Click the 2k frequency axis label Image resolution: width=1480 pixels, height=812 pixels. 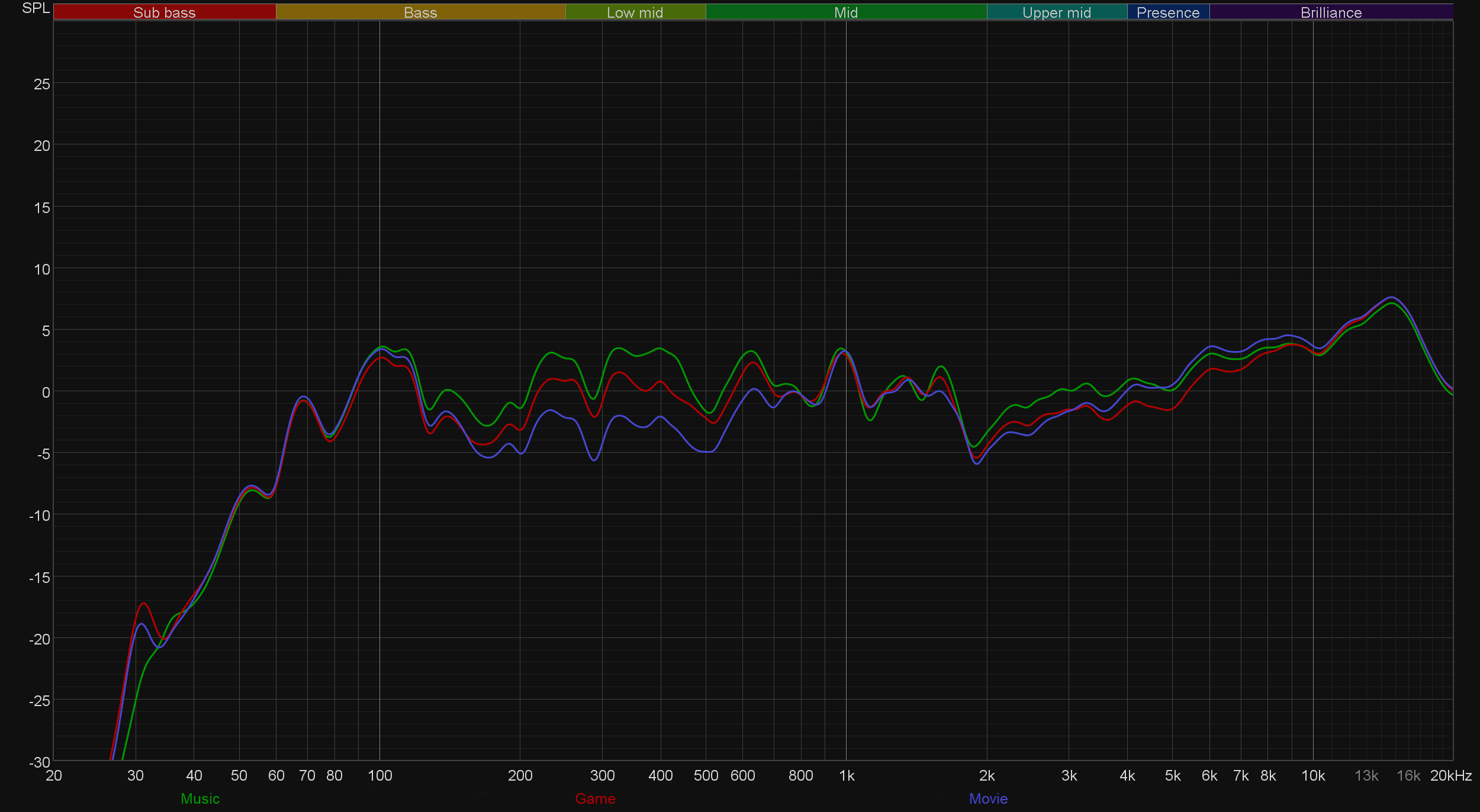(987, 775)
